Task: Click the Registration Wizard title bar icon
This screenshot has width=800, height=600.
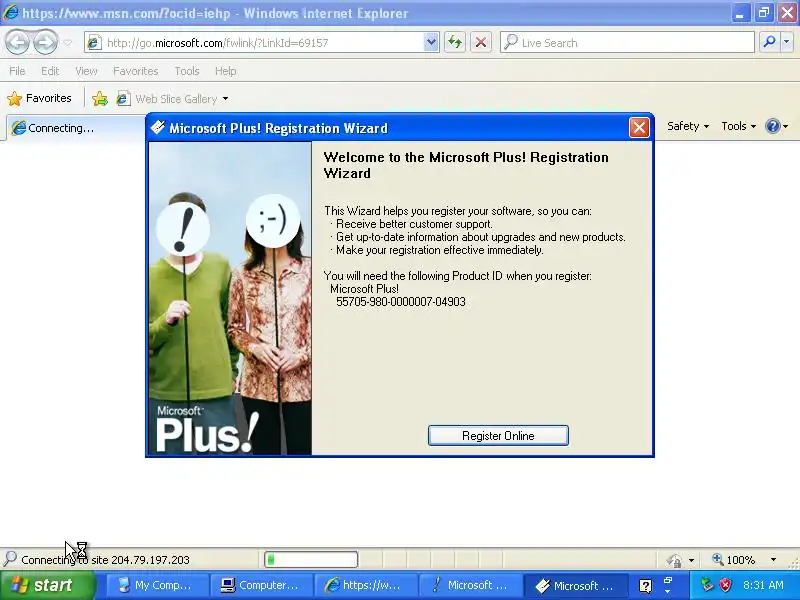Action: (x=158, y=128)
